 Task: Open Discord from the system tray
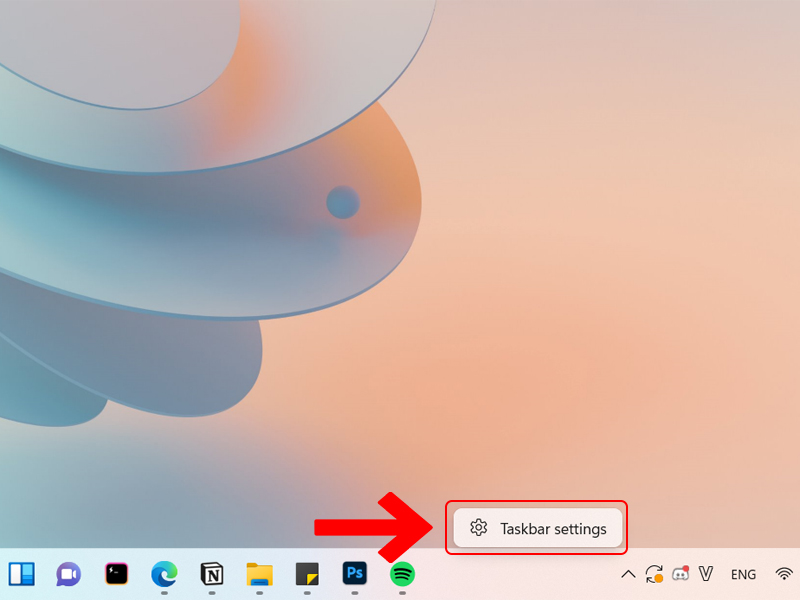681,574
